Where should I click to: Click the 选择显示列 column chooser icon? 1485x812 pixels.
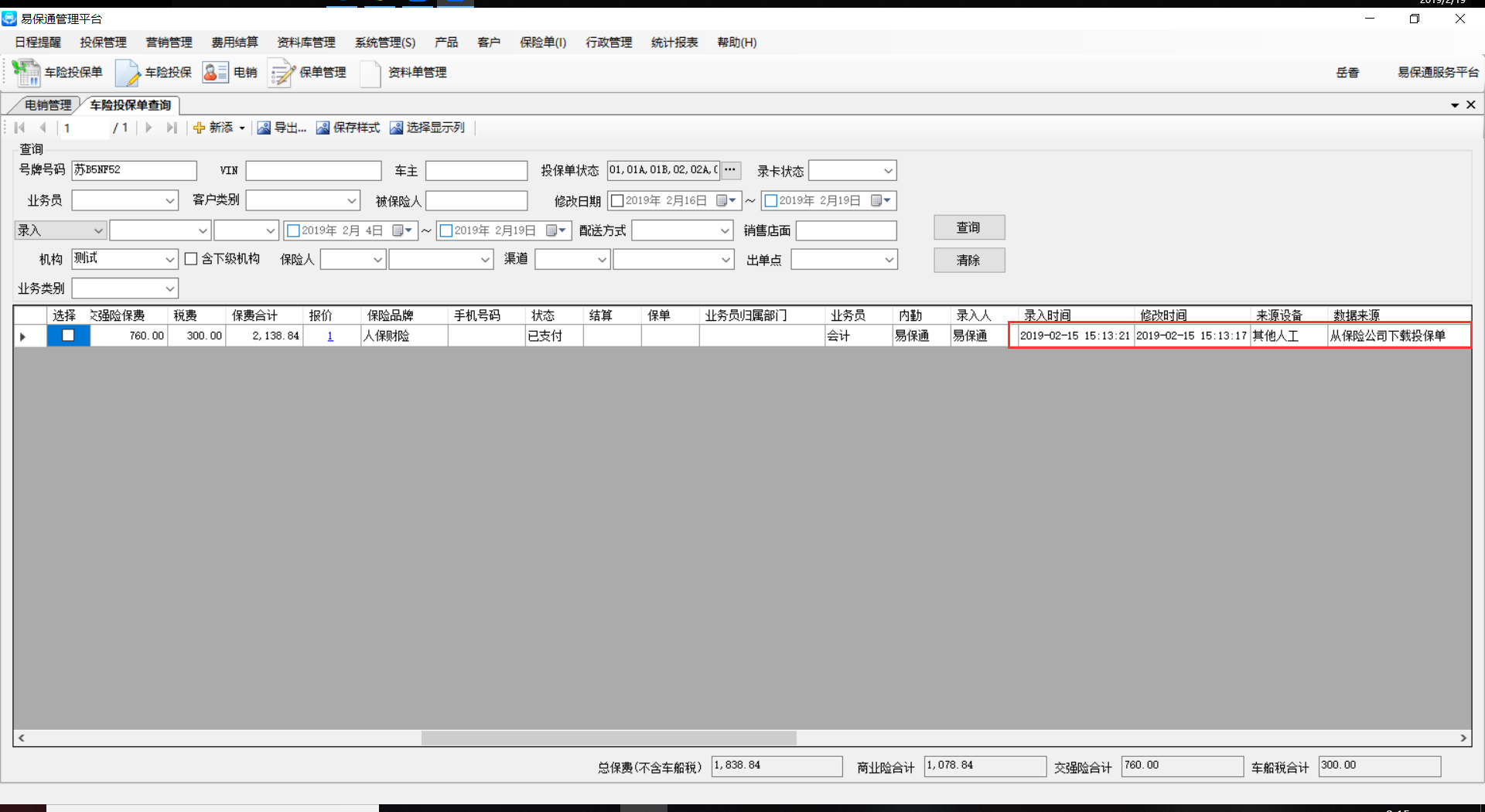pyautogui.click(x=396, y=128)
